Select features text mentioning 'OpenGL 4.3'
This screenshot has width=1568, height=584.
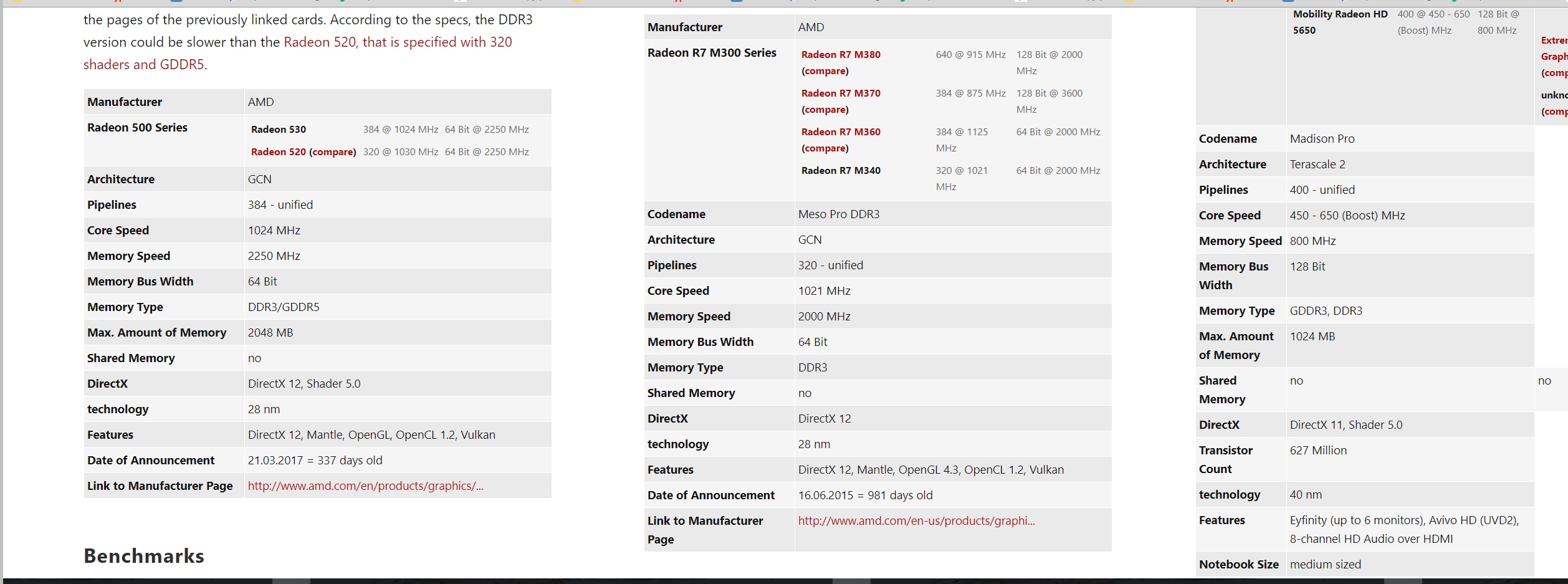[931, 470]
